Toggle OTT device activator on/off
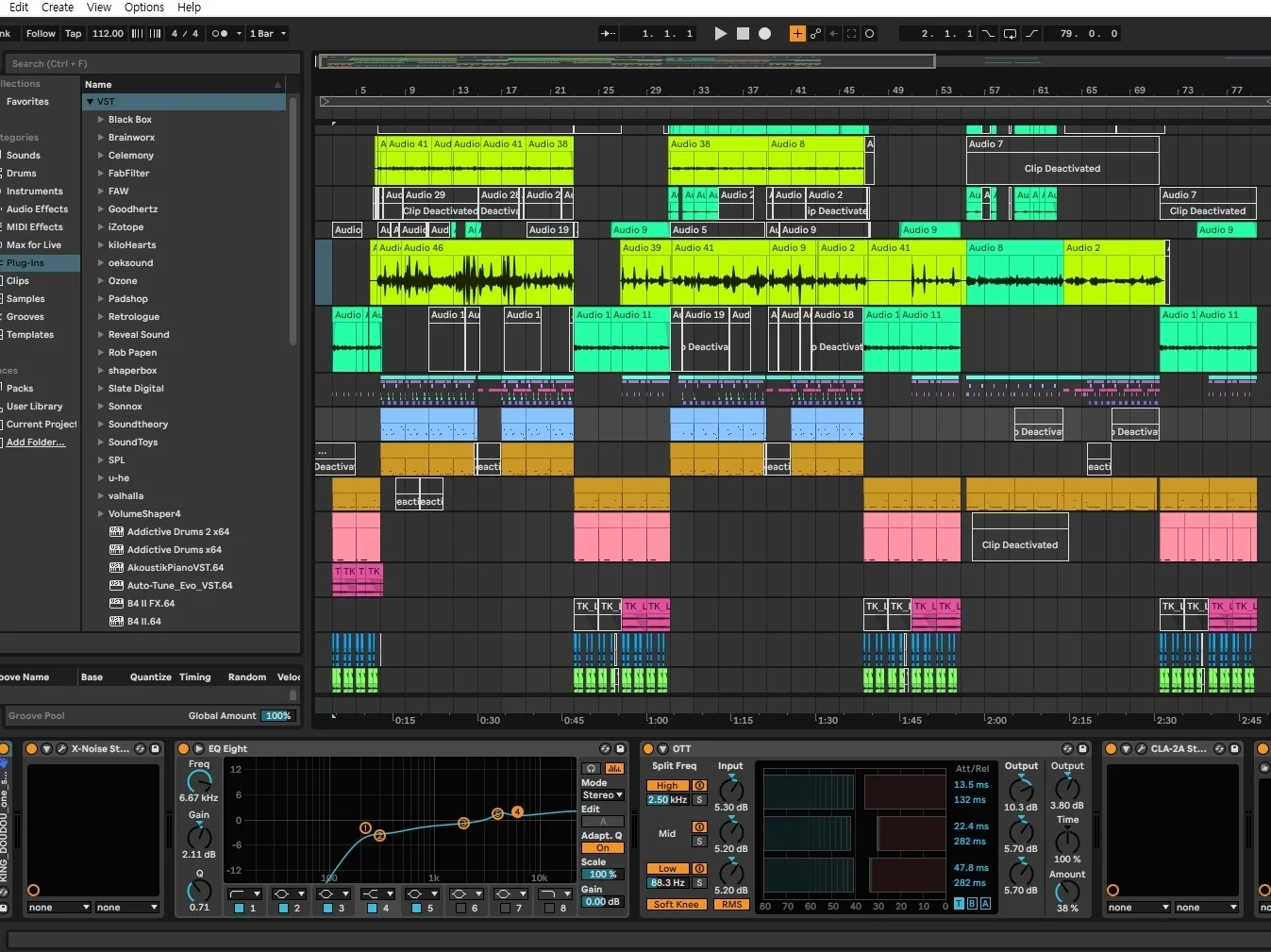The height and width of the screenshot is (952, 1271). point(648,748)
